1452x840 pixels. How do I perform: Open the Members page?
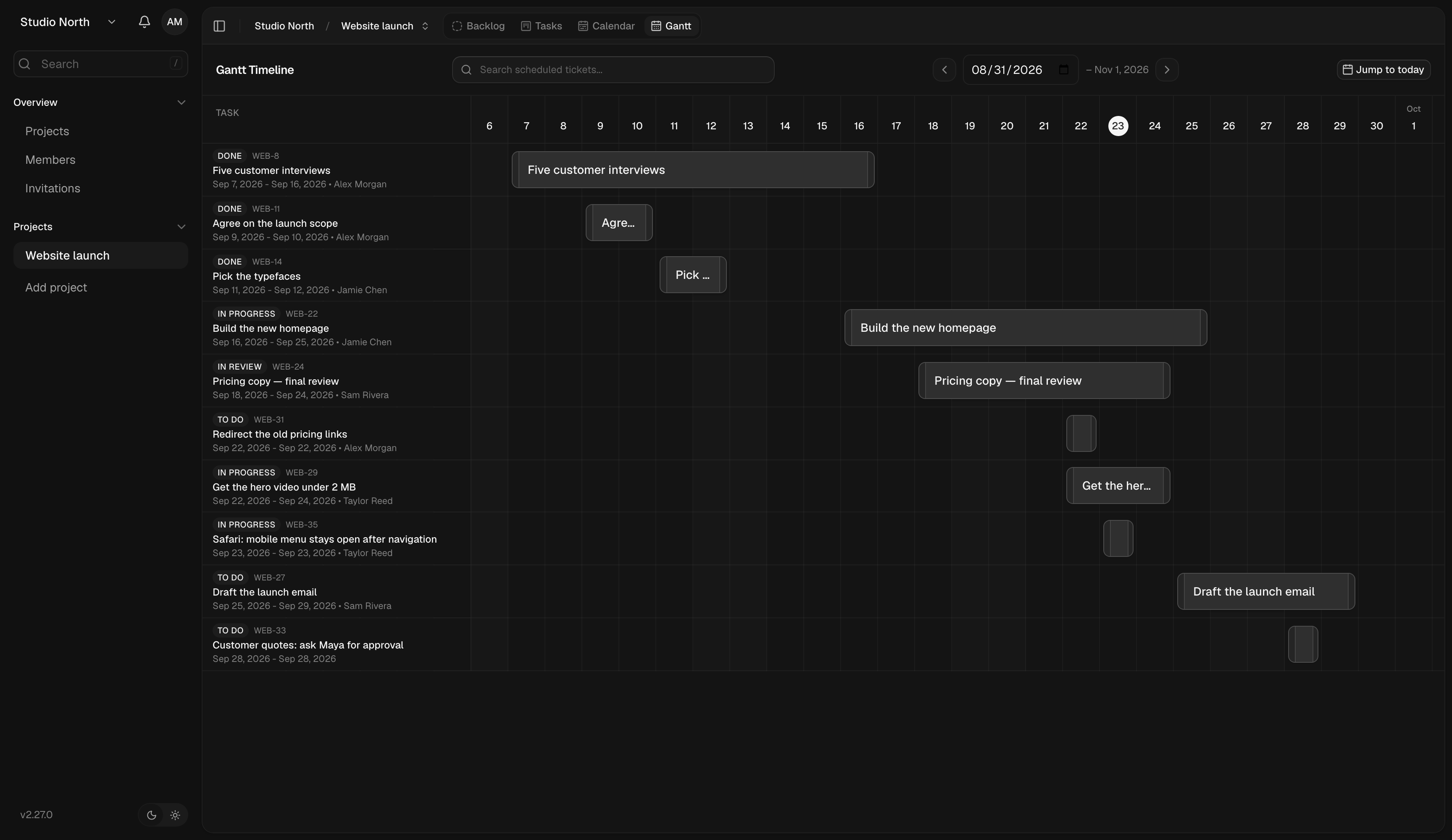coord(50,160)
